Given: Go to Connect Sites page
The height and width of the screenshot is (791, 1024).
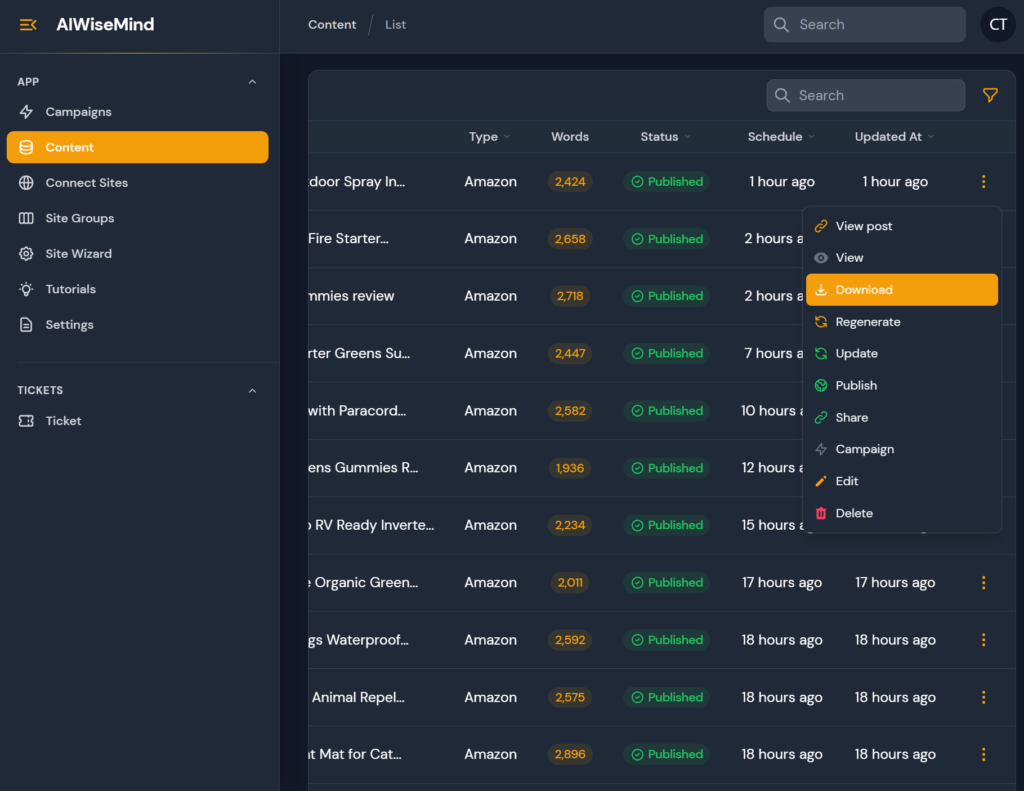Looking at the screenshot, I should 86,183.
